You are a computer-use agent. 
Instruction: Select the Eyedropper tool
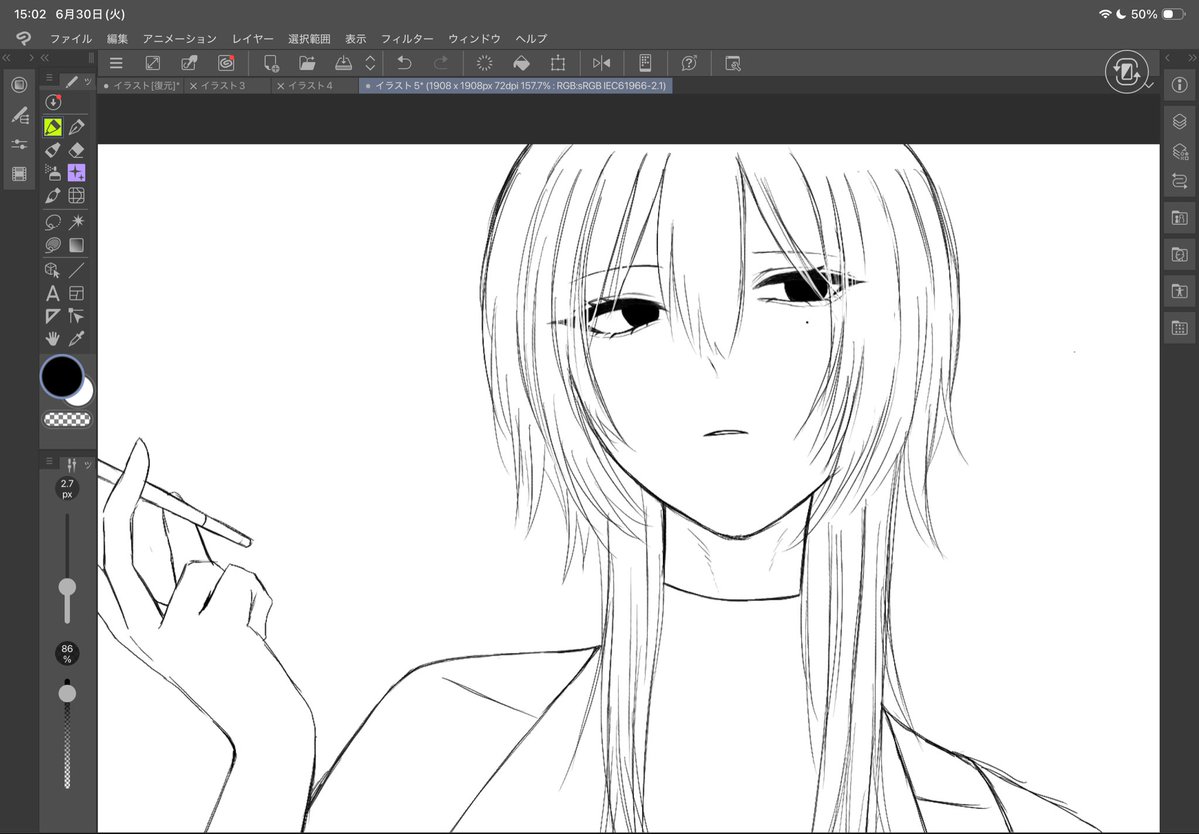pos(76,339)
